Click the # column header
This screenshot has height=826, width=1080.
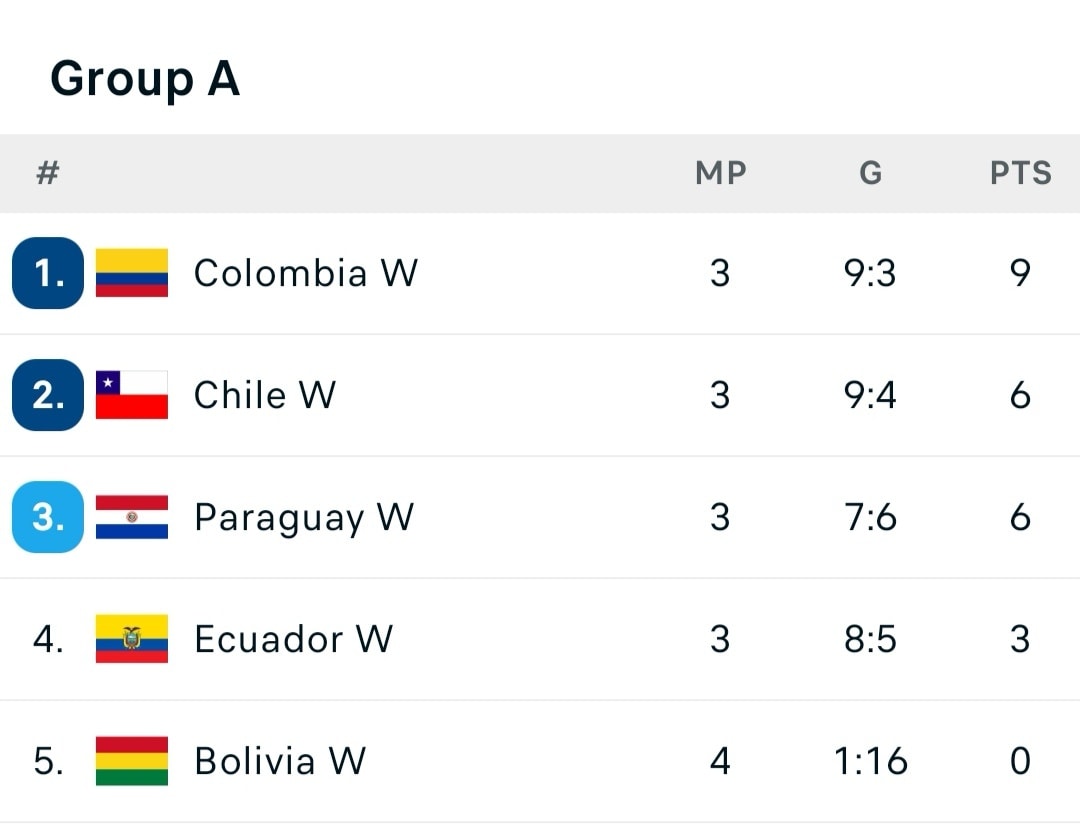48,173
